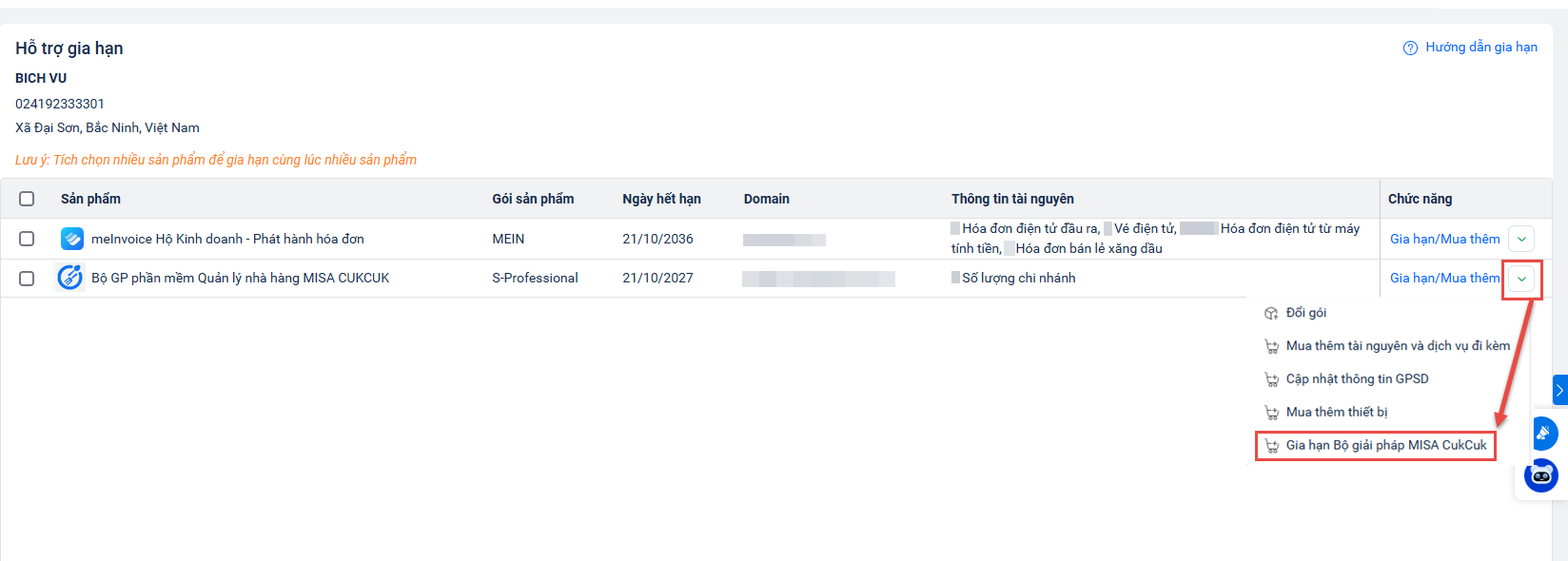This screenshot has height=561, width=1568.
Task: Click the help question-mark icon beside Hướng dẫn
Action: [x=1410, y=48]
